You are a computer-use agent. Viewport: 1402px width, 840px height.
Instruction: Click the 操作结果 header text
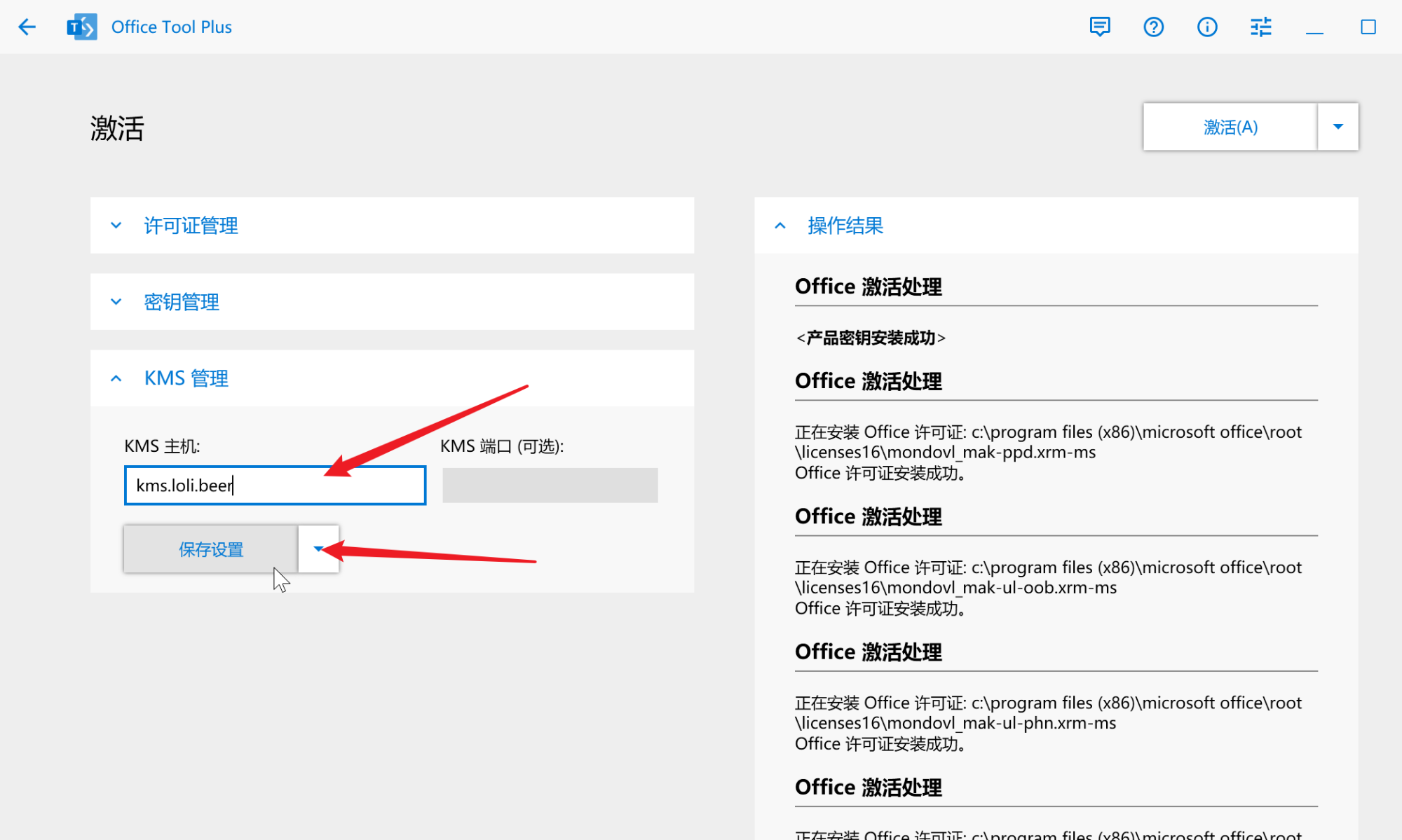click(845, 226)
